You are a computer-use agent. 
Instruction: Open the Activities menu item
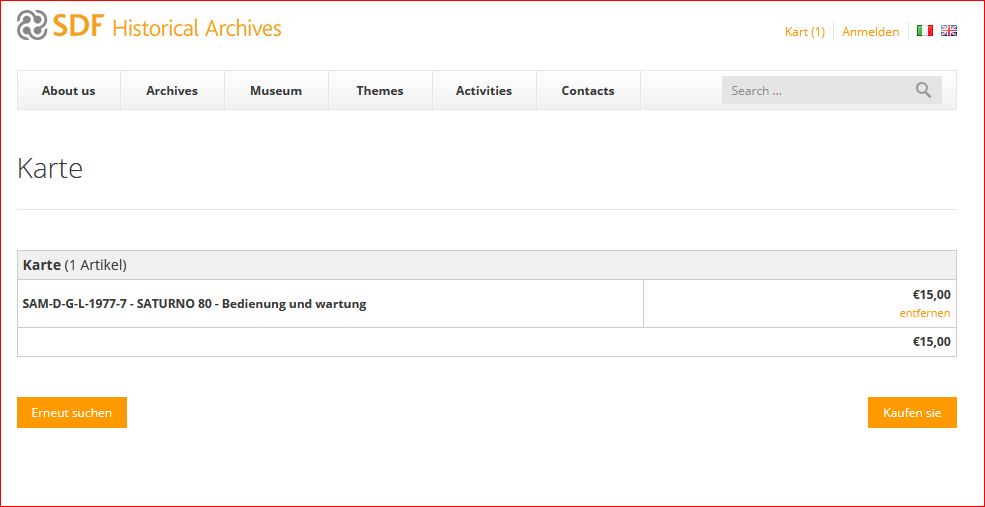(x=484, y=91)
